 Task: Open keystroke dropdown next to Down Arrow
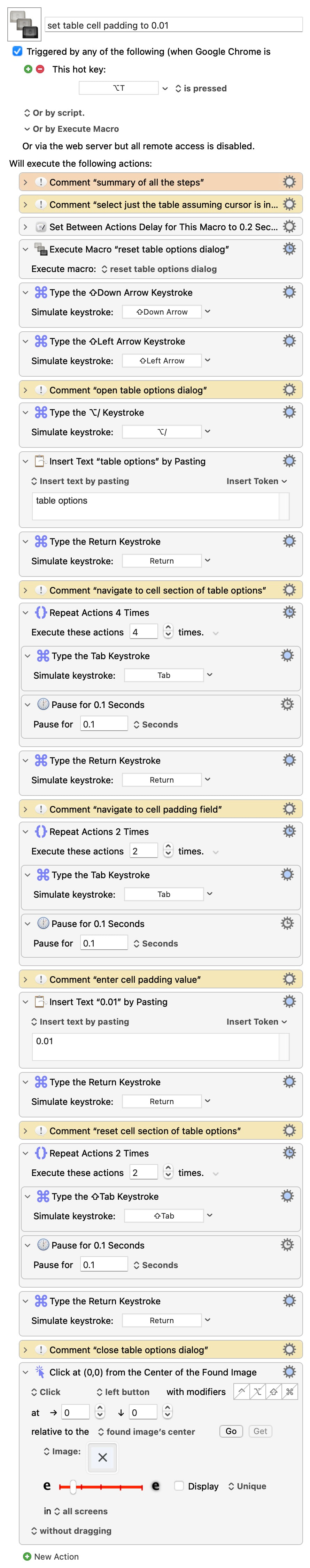coord(207,312)
